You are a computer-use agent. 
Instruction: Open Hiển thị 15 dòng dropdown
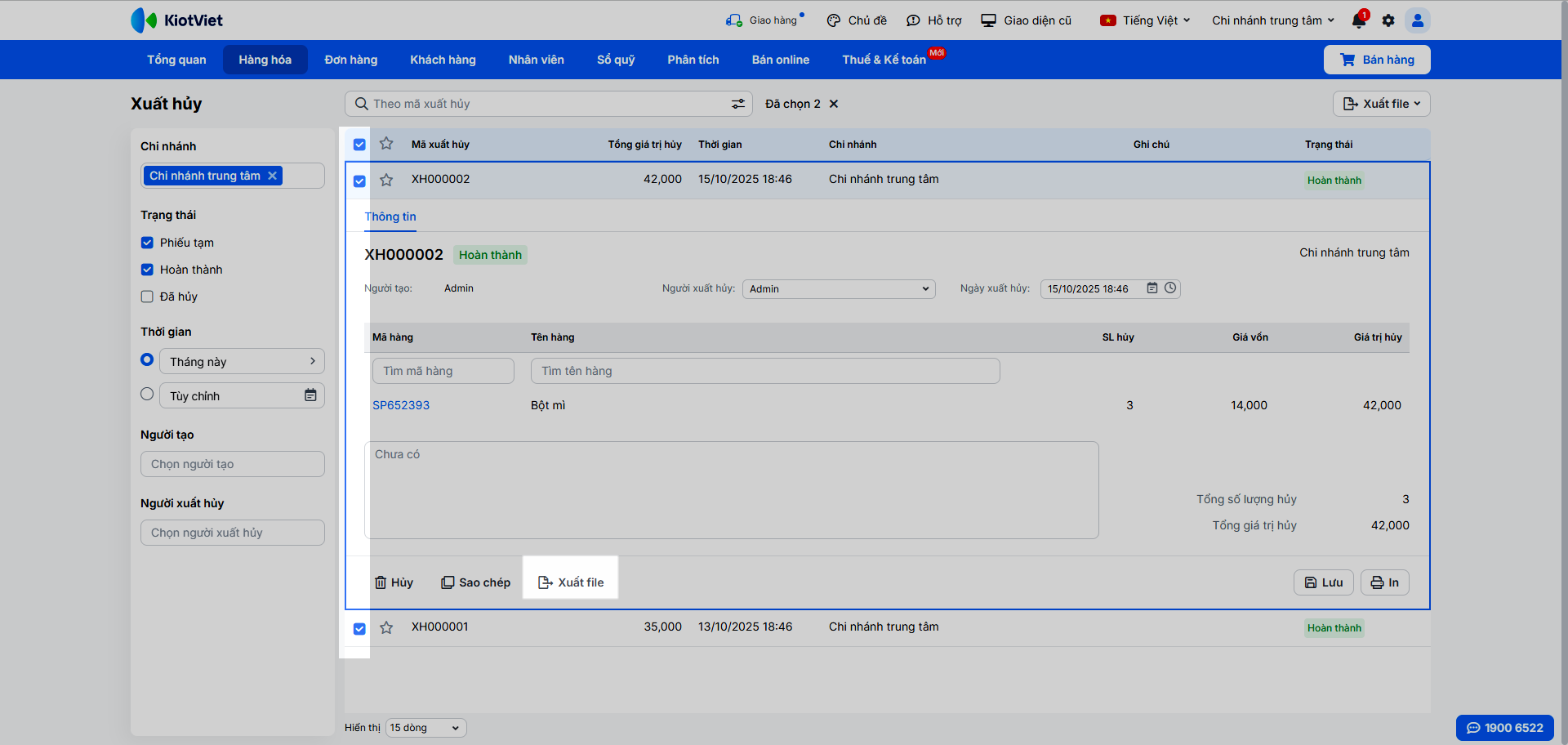[x=425, y=728]
